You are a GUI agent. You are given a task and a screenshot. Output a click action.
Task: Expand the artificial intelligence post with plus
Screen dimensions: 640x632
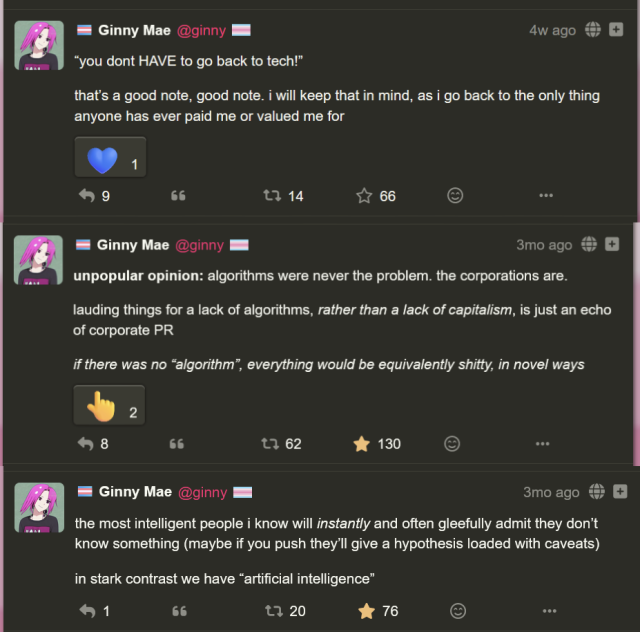tap(619, 492)
